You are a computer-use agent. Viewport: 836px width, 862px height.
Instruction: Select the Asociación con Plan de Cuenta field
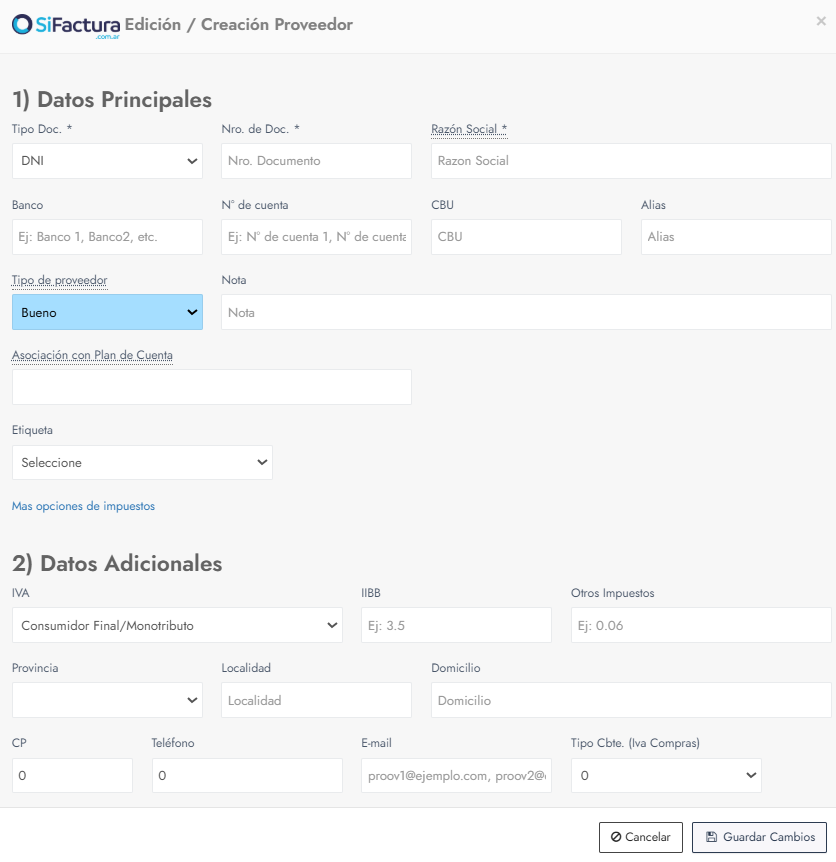point(212,387)
